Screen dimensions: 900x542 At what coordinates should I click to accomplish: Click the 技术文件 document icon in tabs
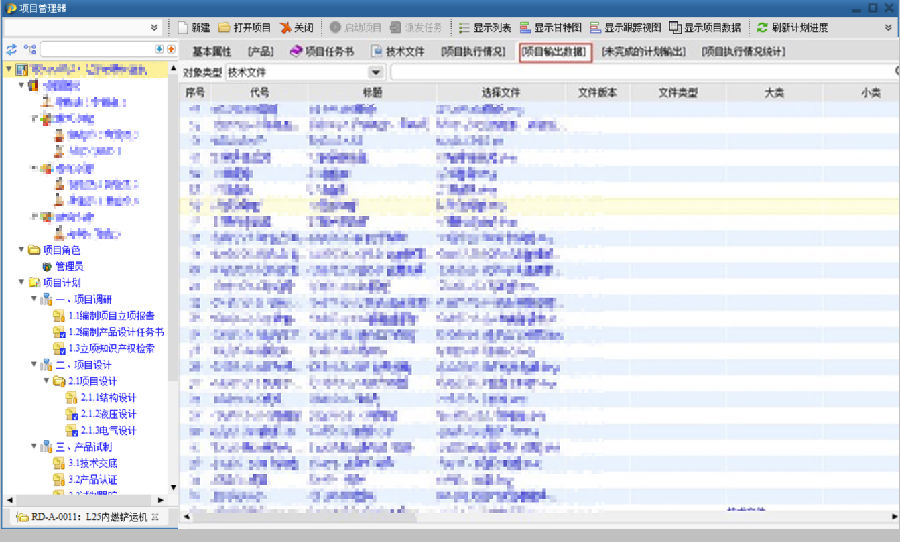point(377,51)
